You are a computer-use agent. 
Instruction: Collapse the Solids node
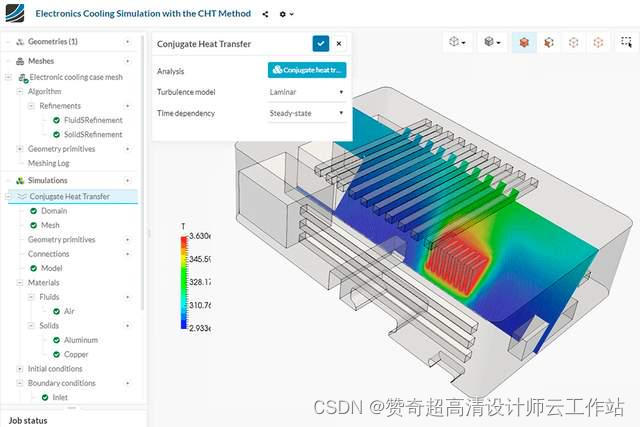click(x=31, y=325)
